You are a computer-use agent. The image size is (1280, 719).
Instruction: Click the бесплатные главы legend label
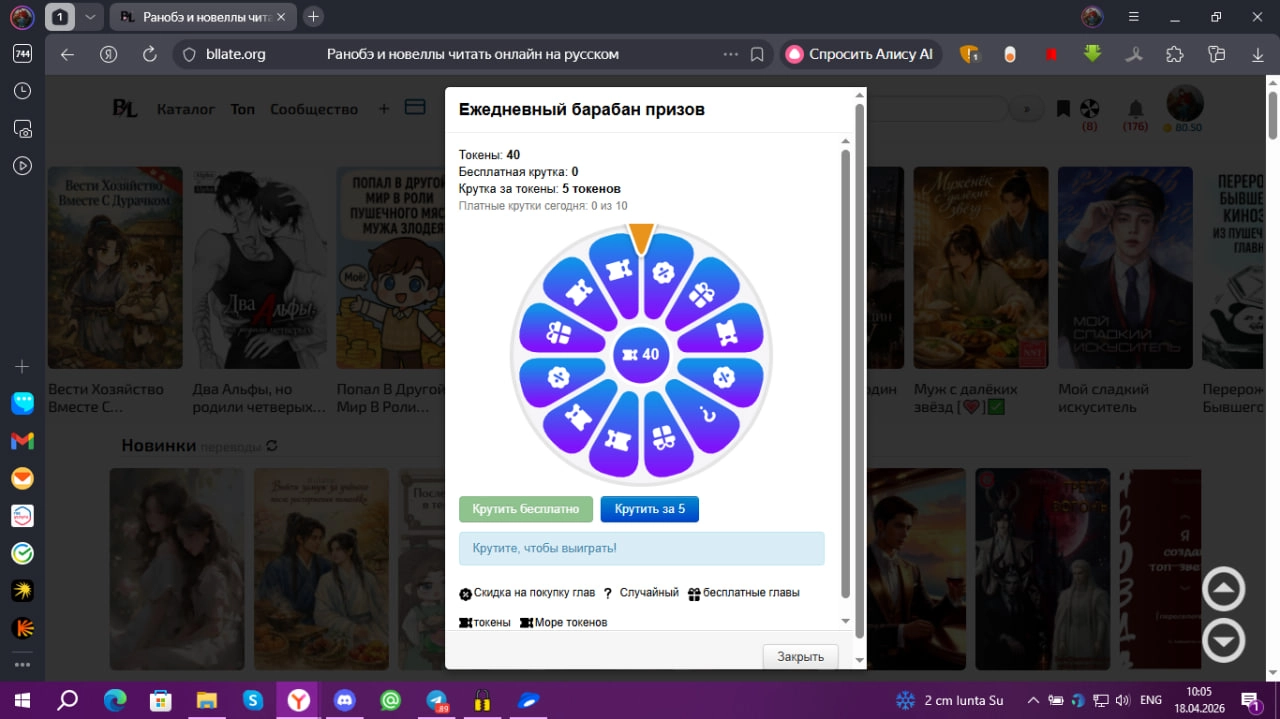(751, 593)
